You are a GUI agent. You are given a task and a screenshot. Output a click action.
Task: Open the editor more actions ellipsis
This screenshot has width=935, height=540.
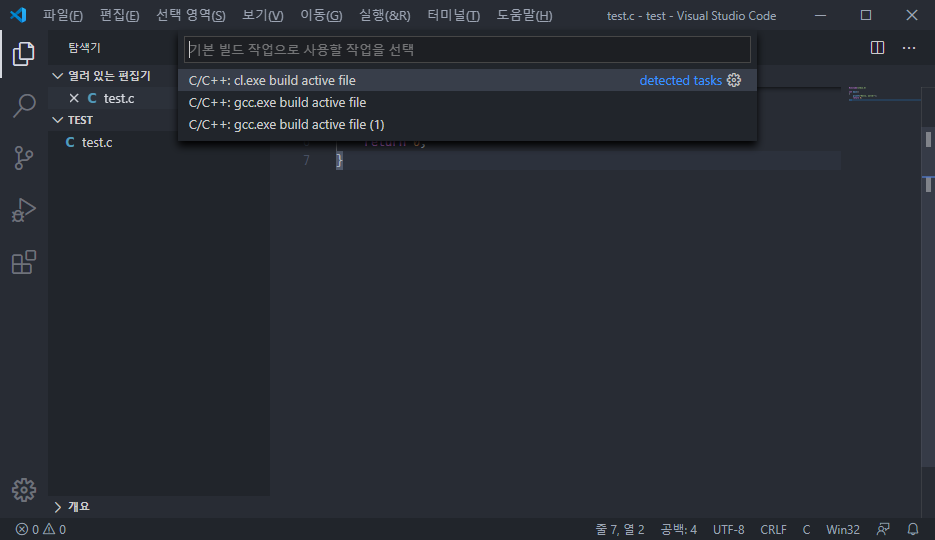pyautogui.click(x=909, y=48)
